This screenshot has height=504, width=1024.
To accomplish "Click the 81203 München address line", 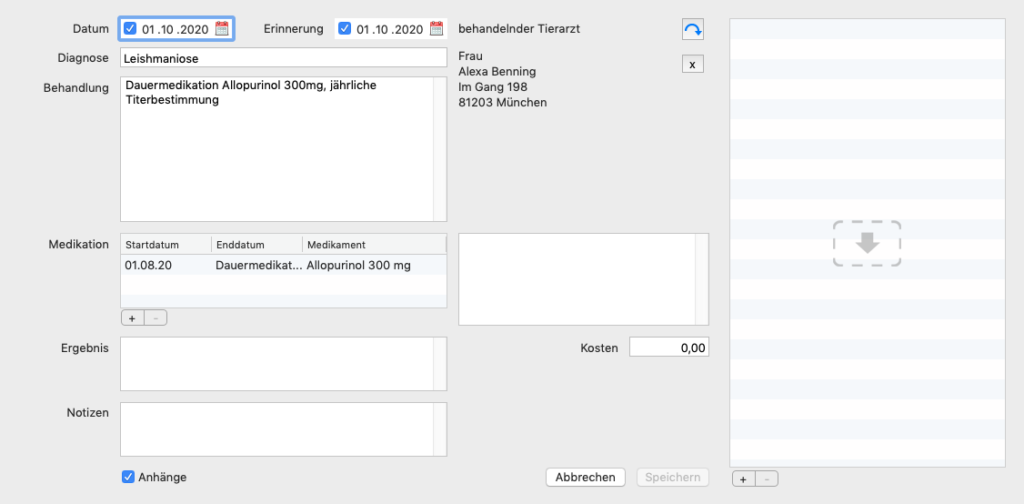I will click(x=503, y=102).
